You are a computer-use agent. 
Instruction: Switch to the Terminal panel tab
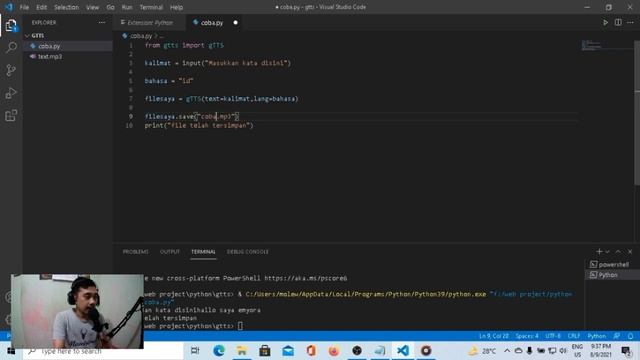point(203,252)
